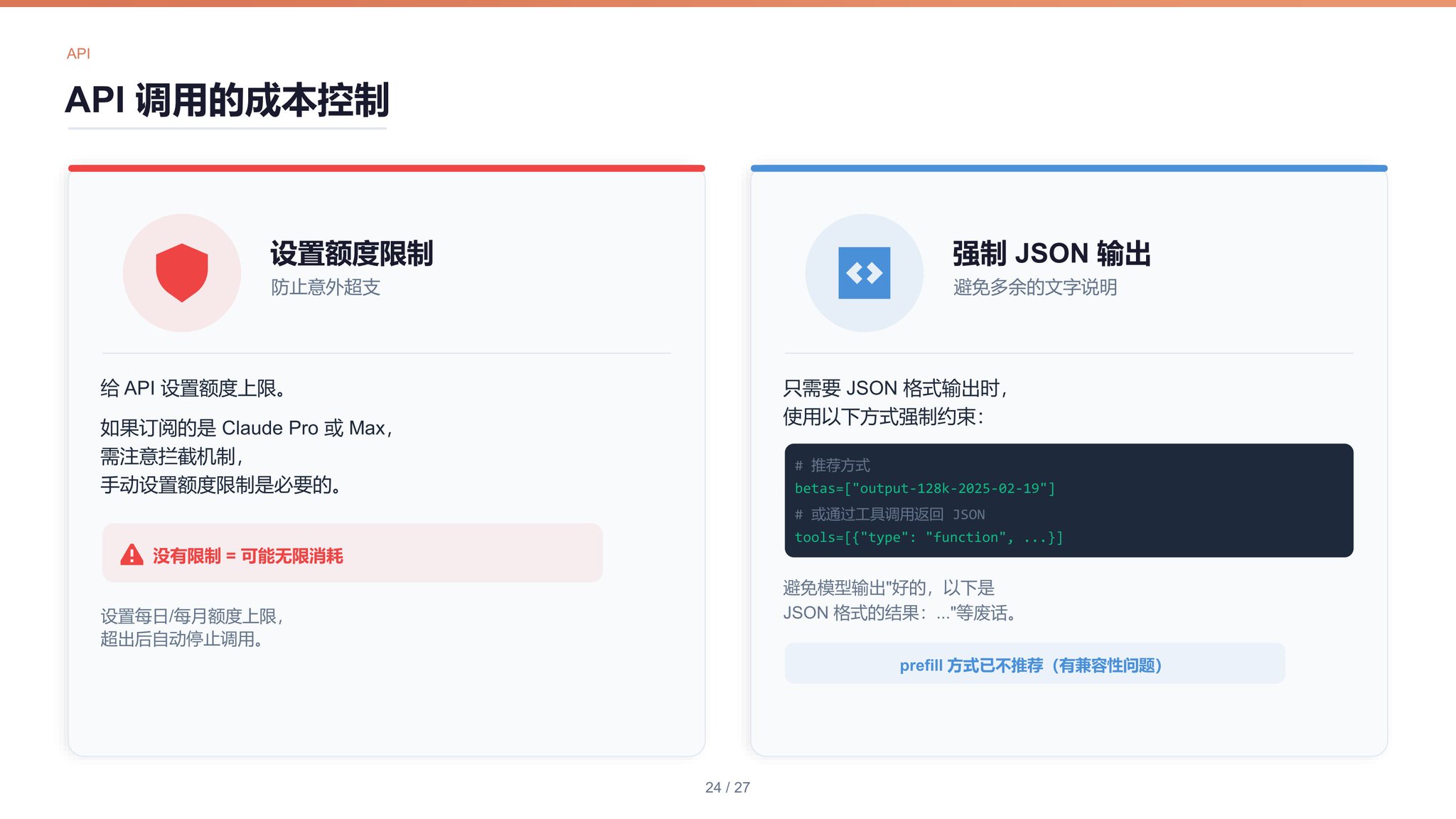Click the text '给 API 设置额度上限。'
1456x819 pixels.
point(193,388)
